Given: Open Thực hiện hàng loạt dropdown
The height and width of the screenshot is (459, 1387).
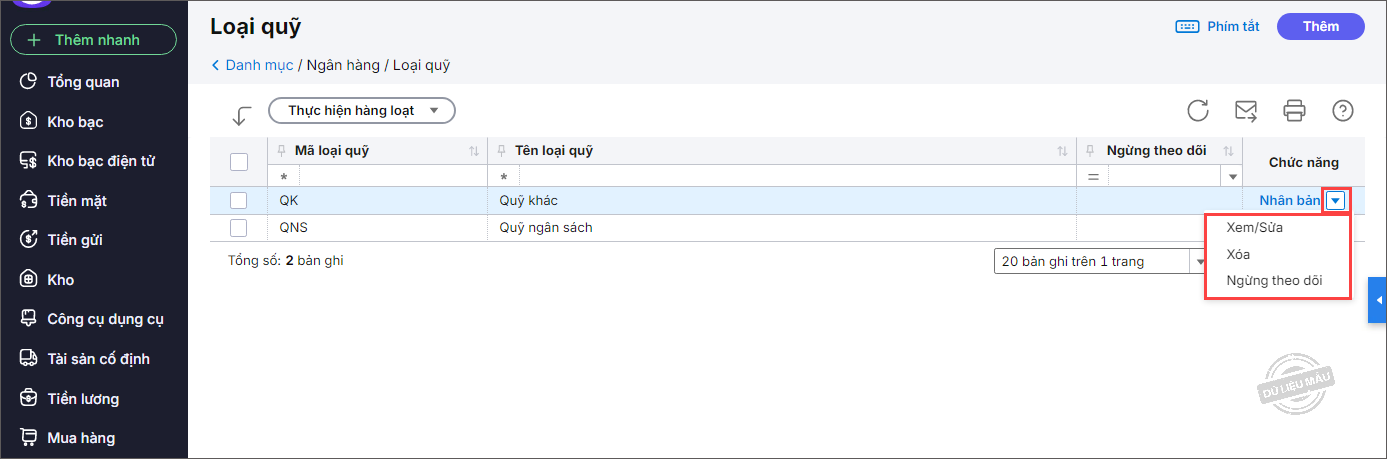Looking at the screenshot, I should click(362, 111).
